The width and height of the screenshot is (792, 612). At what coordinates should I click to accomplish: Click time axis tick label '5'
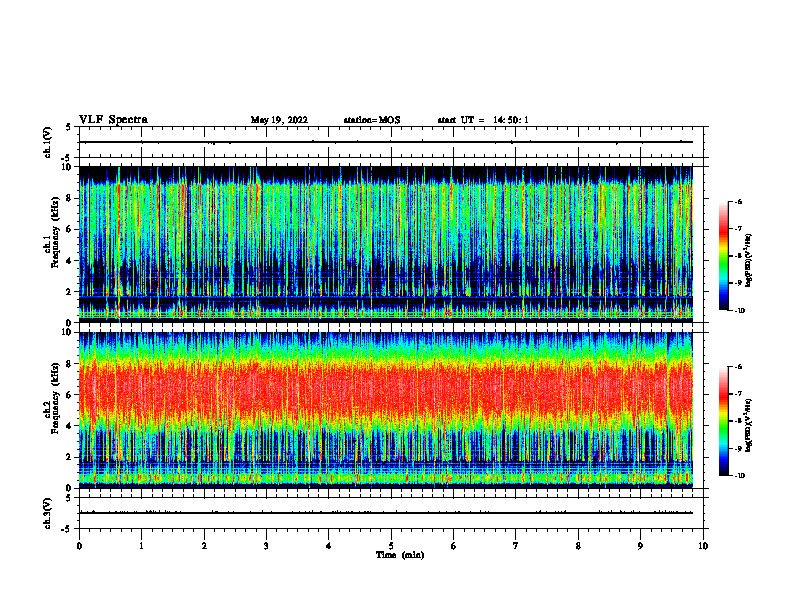[391, 546]
